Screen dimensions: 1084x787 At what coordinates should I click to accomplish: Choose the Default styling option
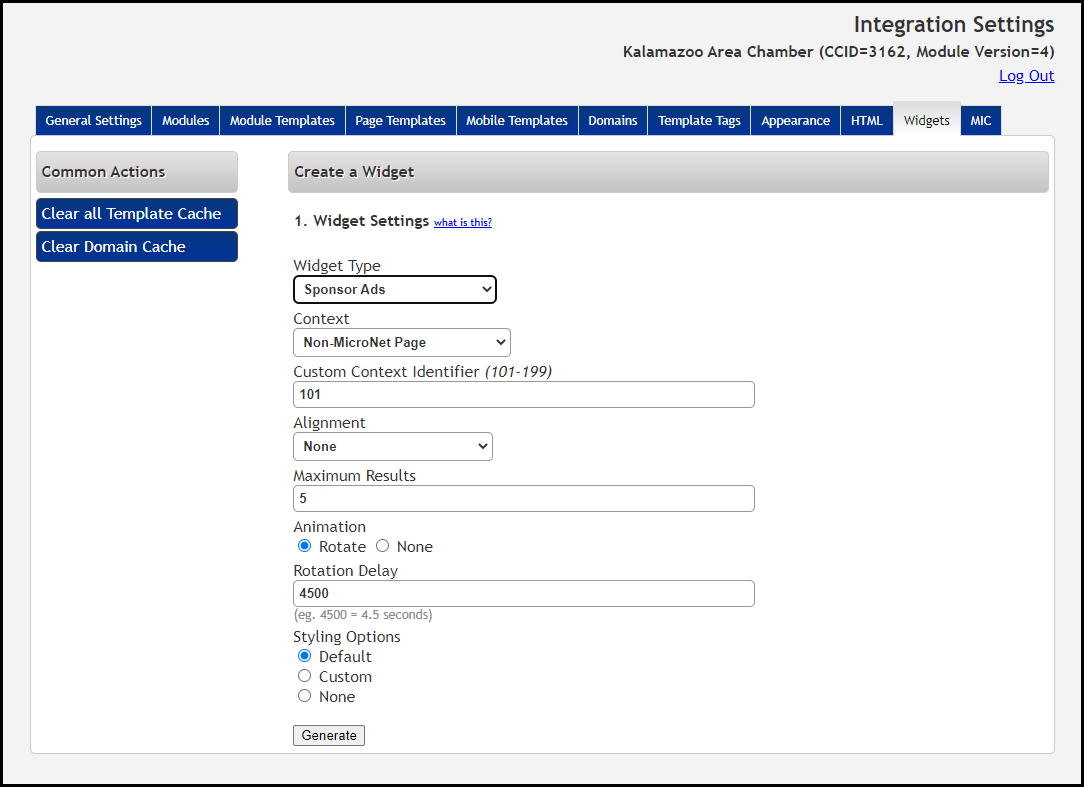click(x=305, y=656)
